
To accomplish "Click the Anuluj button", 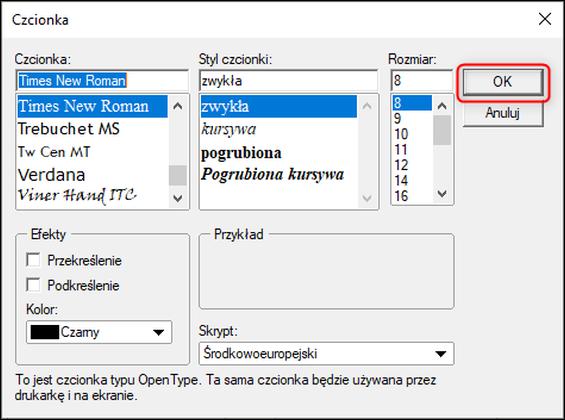I will 503,113.
